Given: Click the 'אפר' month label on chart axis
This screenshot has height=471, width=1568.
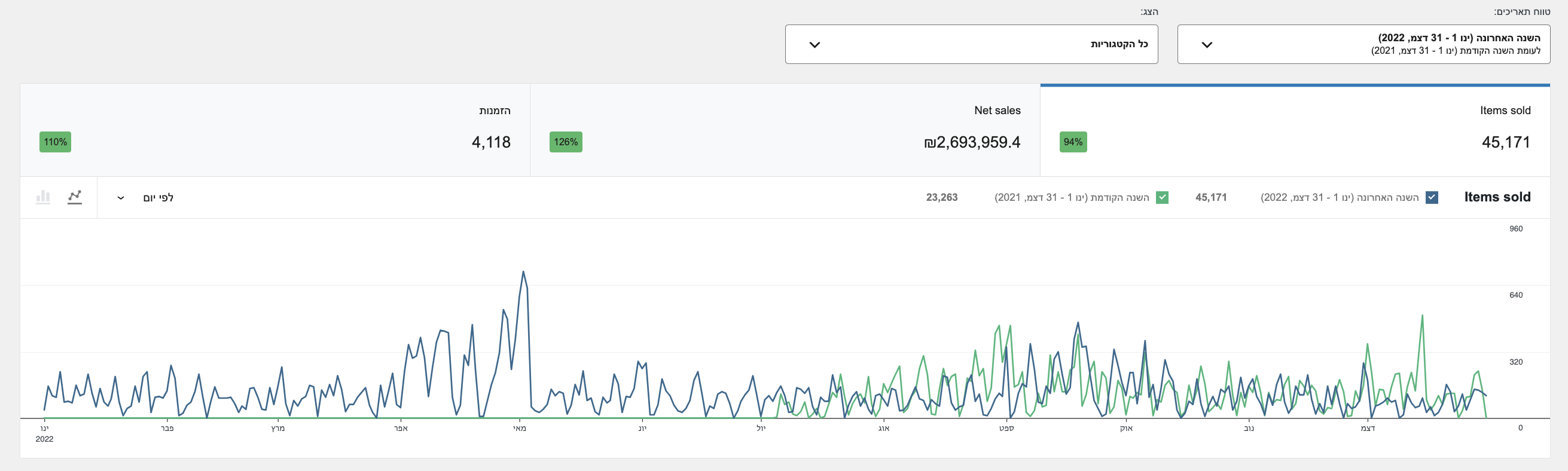Looking at the screenshot, I should (x=401, y=429).
